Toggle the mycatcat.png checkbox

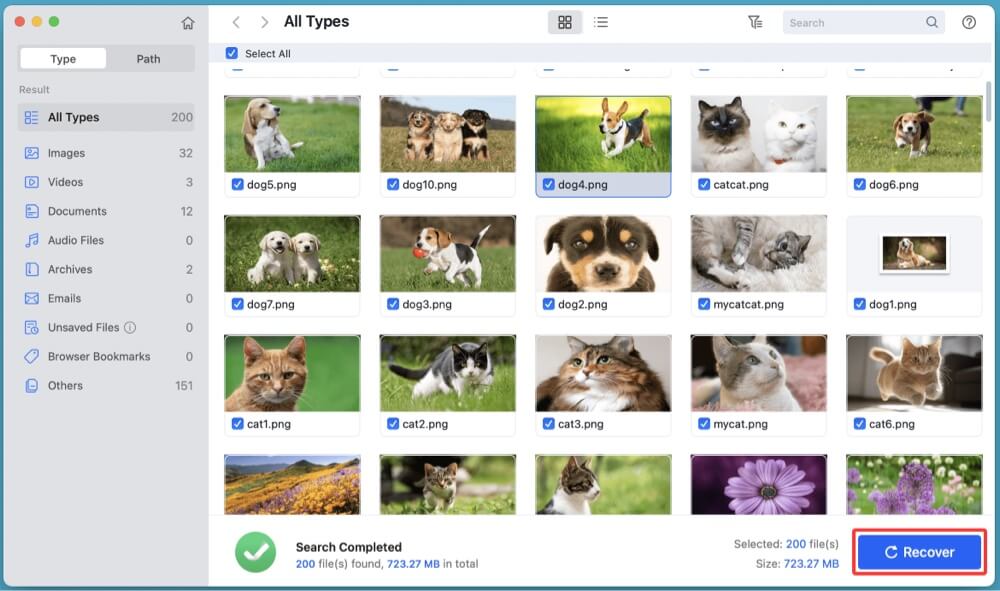click(x=704, y=304)
